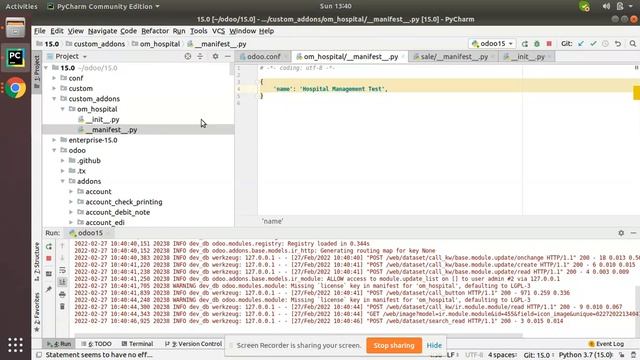
Task: Click the yellow warning marker in editor
Action: pos(636,93)
